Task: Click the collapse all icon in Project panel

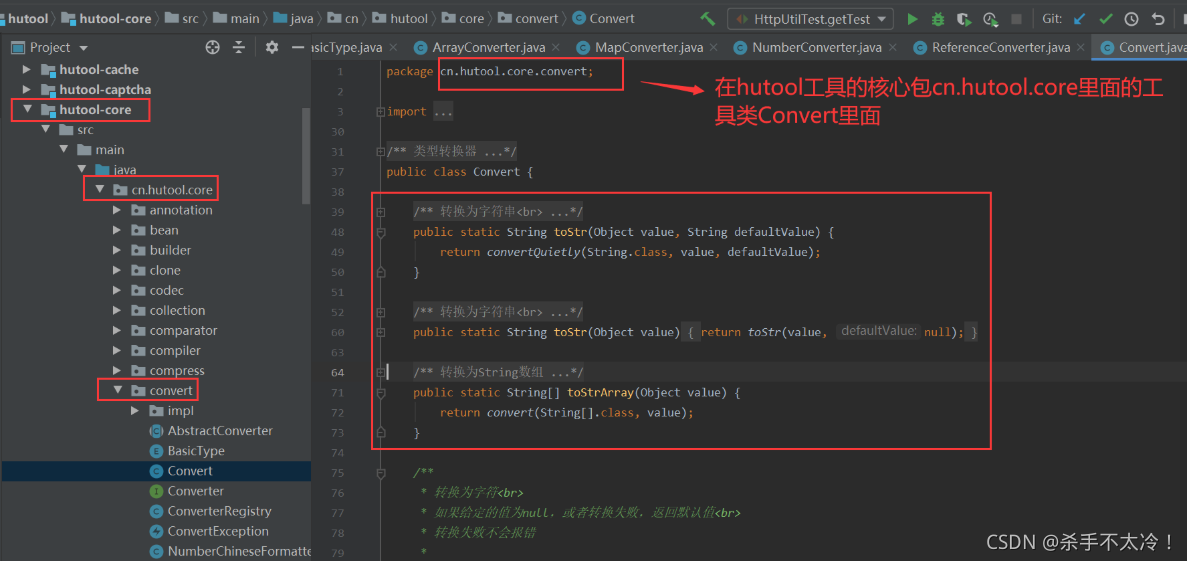Action: click(x=239, y=48)
